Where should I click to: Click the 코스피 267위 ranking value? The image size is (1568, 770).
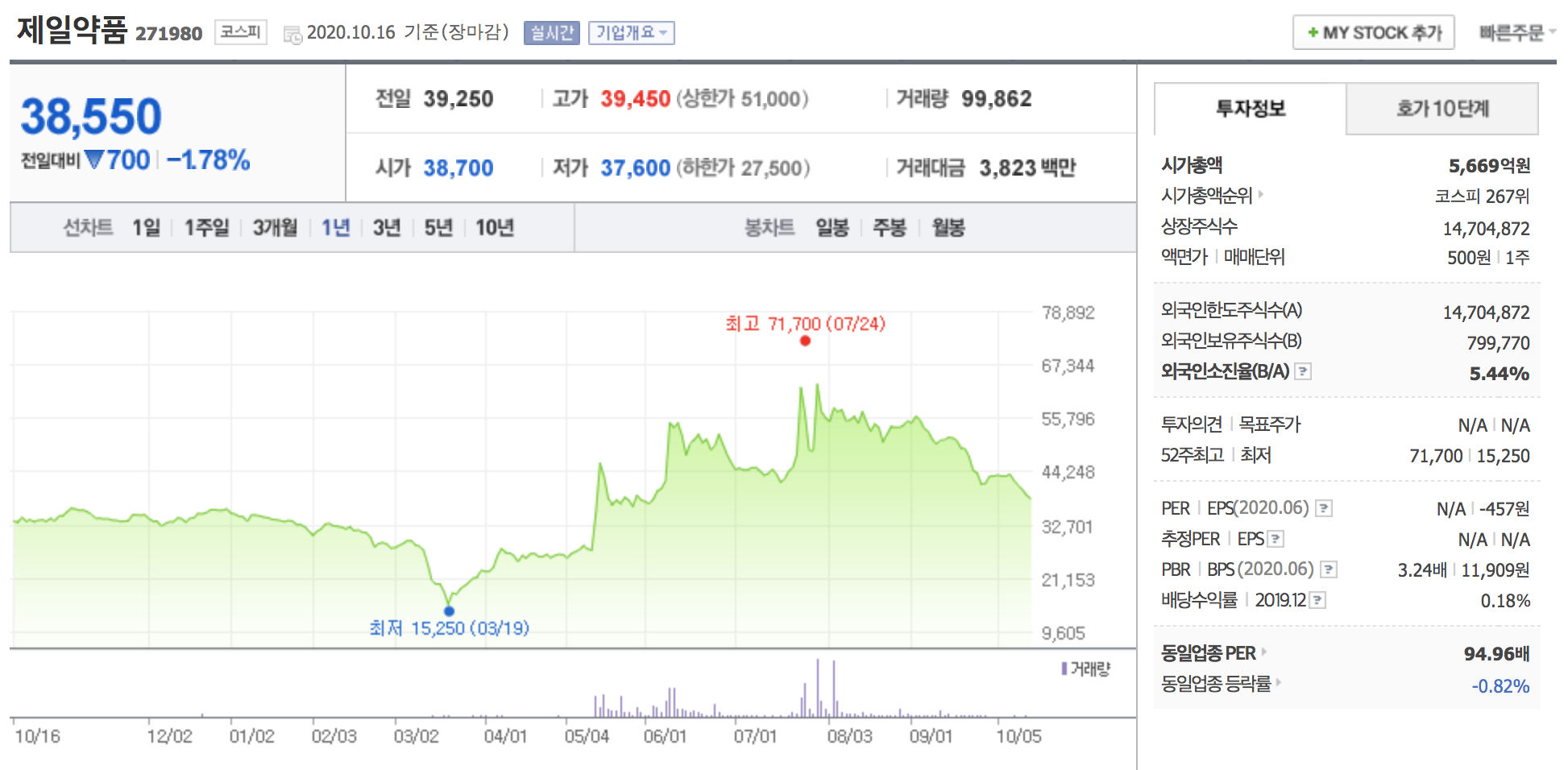1482,197
